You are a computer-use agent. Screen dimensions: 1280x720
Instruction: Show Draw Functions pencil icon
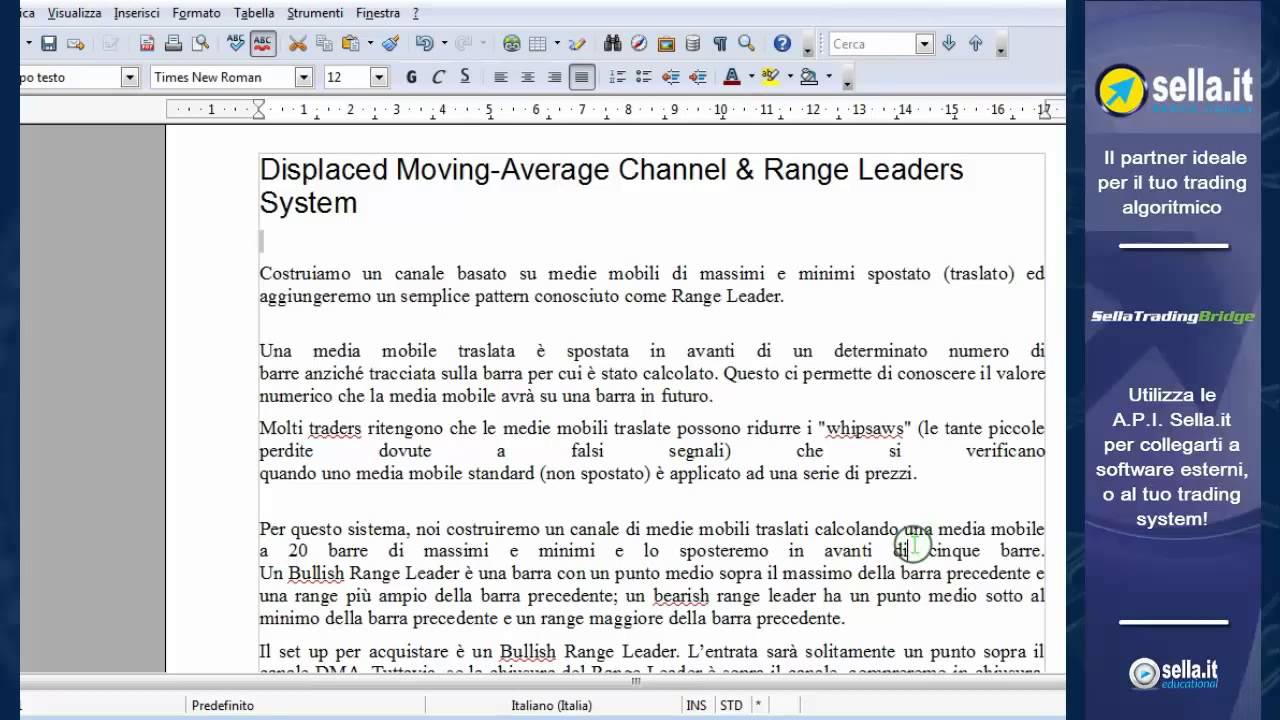577,43
